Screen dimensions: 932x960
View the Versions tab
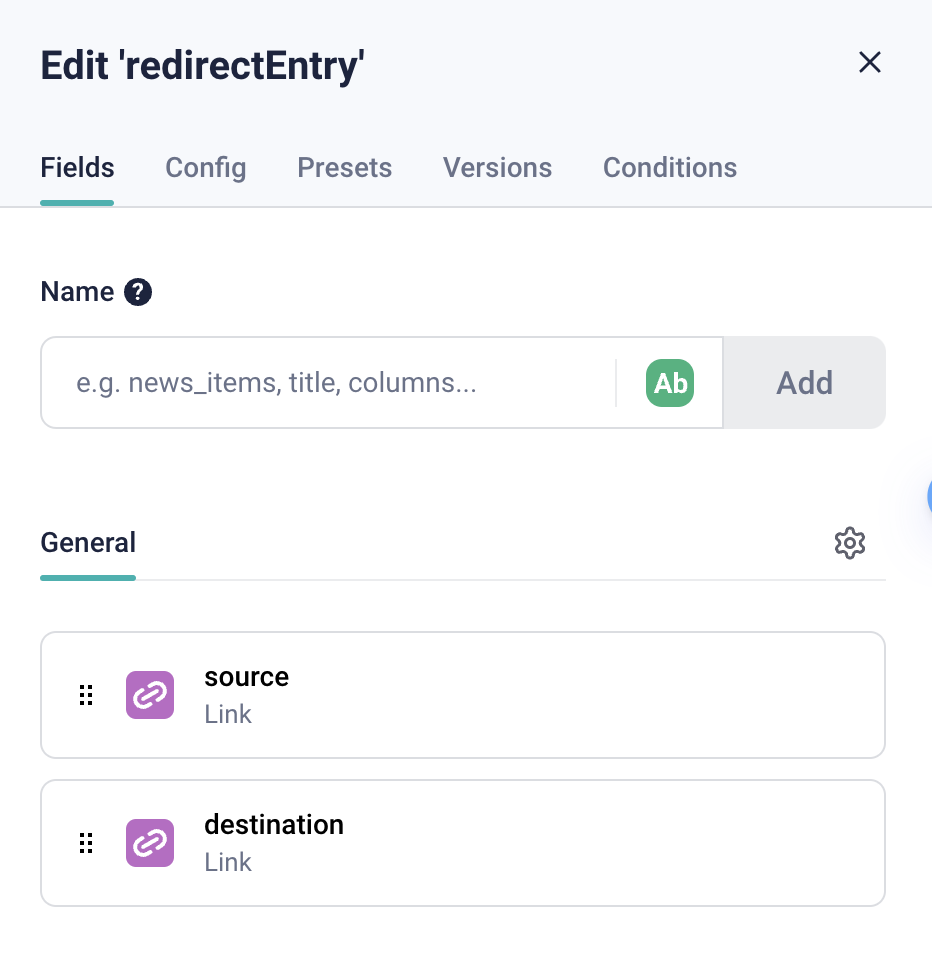pos(497,167)
